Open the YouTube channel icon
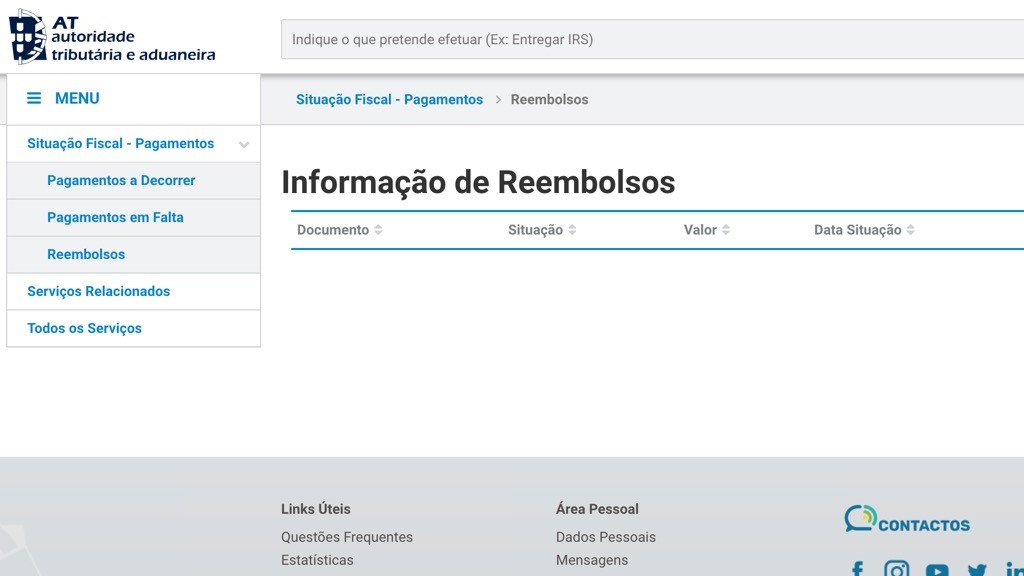 [936, 568]
